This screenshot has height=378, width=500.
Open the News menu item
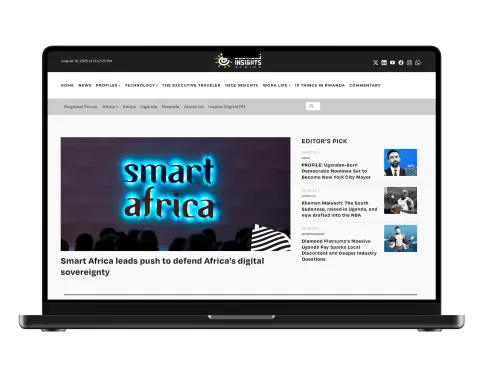pyautogui.click(x=85, y=85)
